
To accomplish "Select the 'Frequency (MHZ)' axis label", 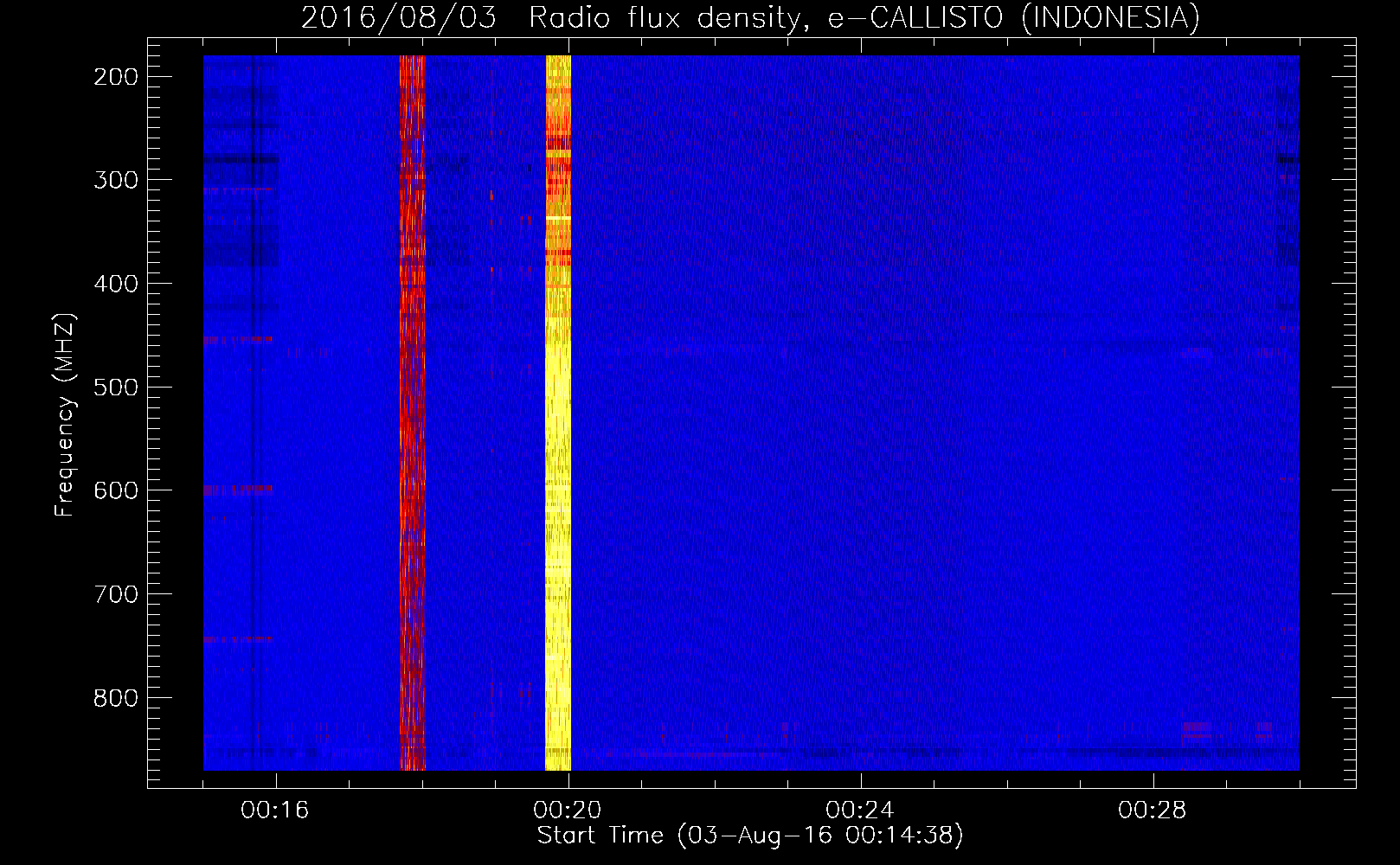I will [x=65, y=415].
